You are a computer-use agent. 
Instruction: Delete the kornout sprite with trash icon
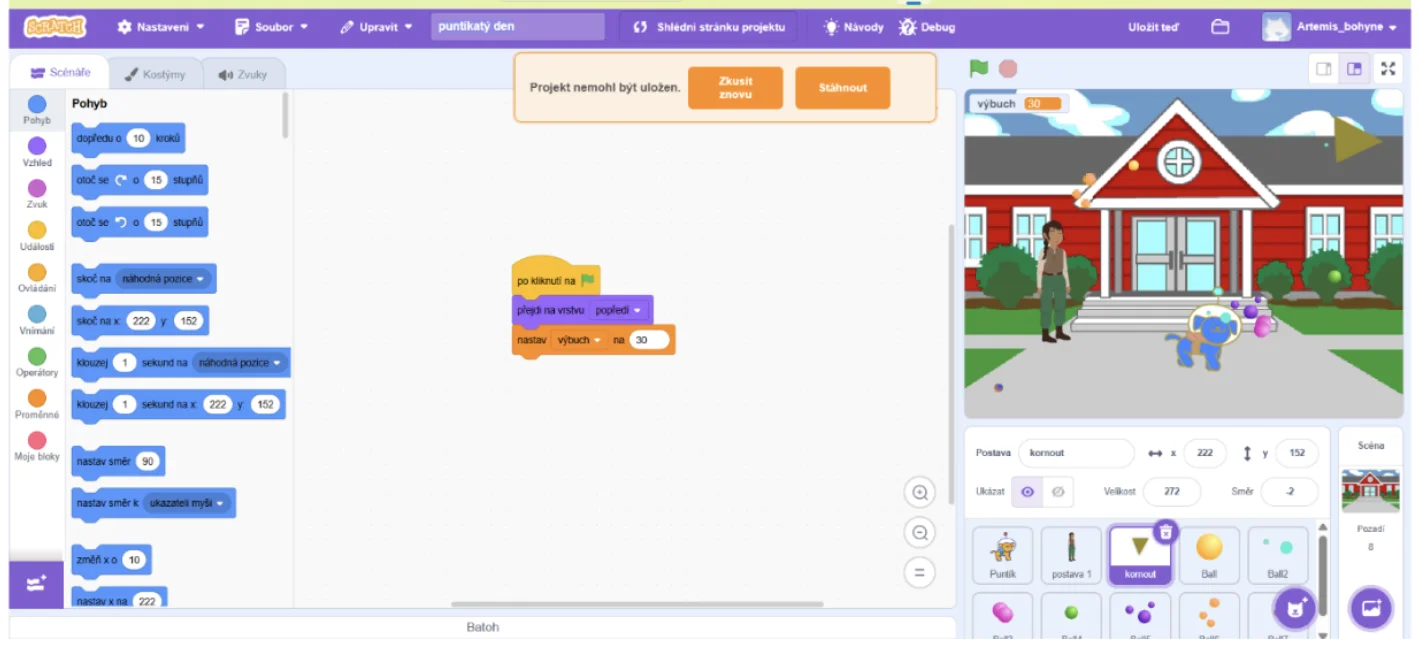pyautogui.click(x=1165, y=532)
